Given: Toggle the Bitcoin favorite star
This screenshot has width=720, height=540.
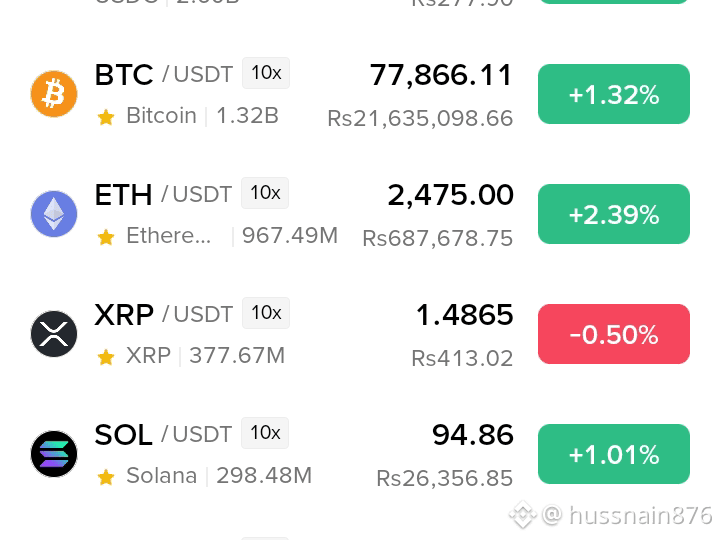Looking at the screenshot, I should (x=106, y=117).
